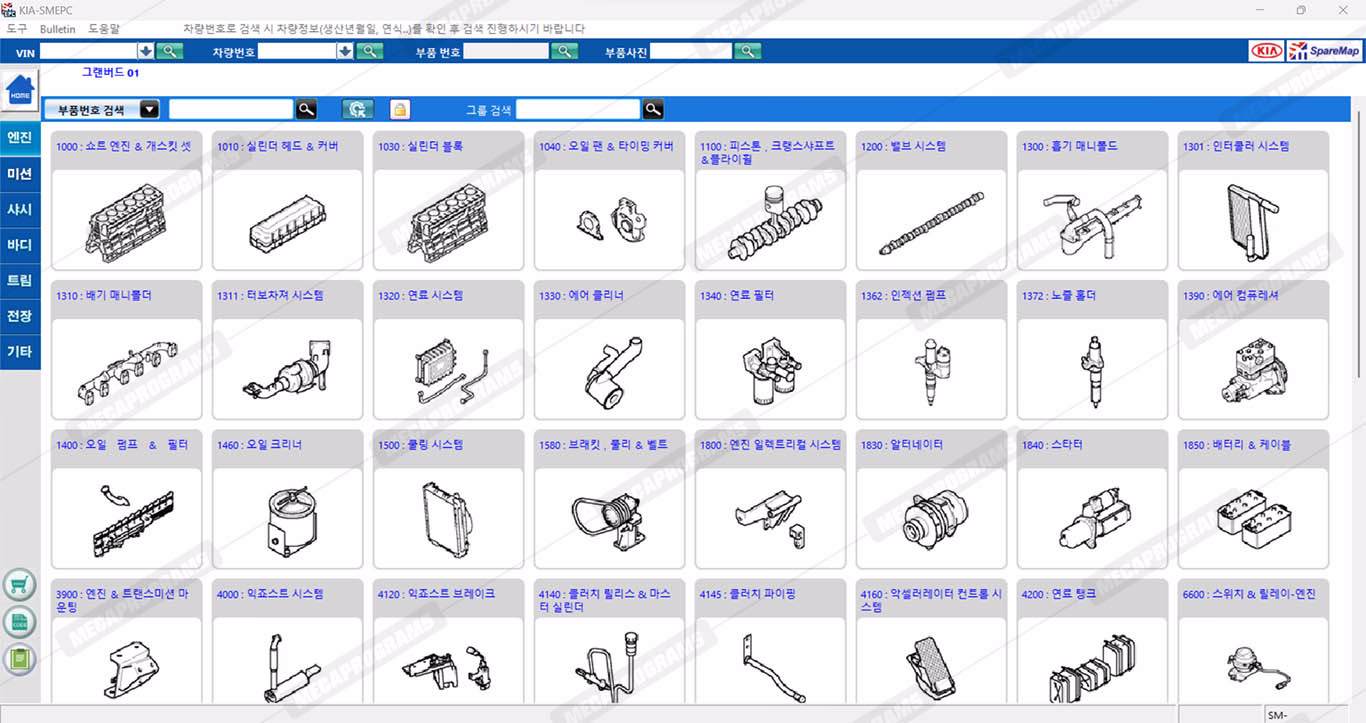This screenshot has height=723, width=1366.
Task: Select group 1340 연료 필터
Action: click(770, 350)
